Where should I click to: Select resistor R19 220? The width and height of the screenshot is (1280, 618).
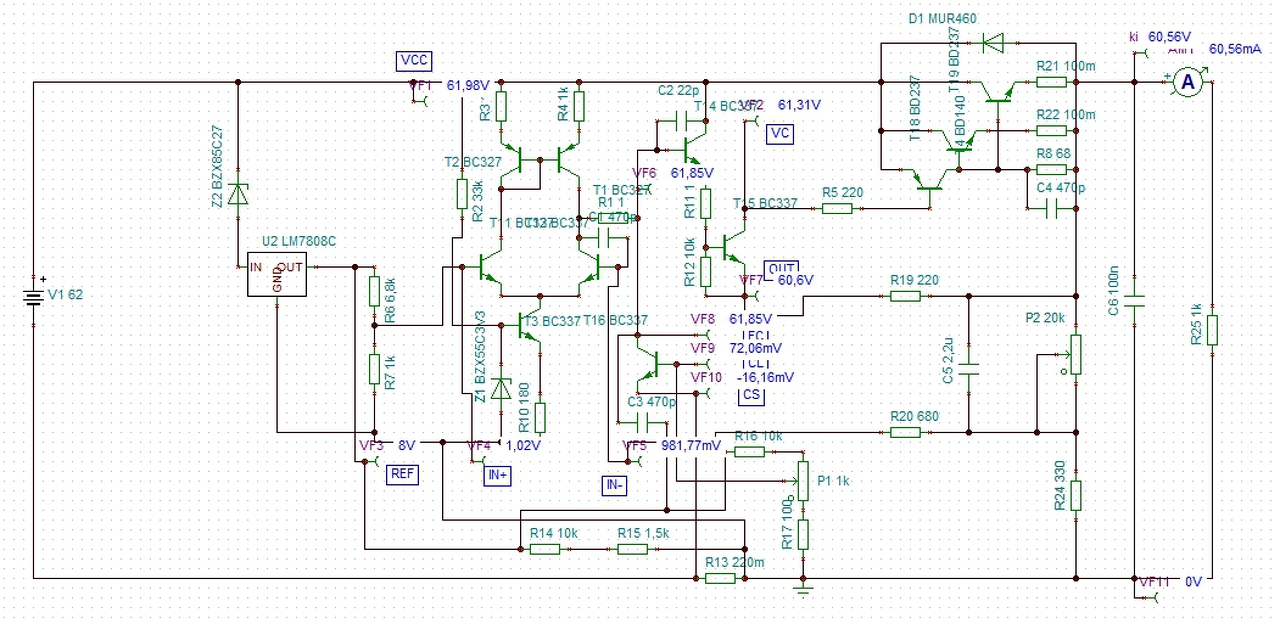coord(906,296)
